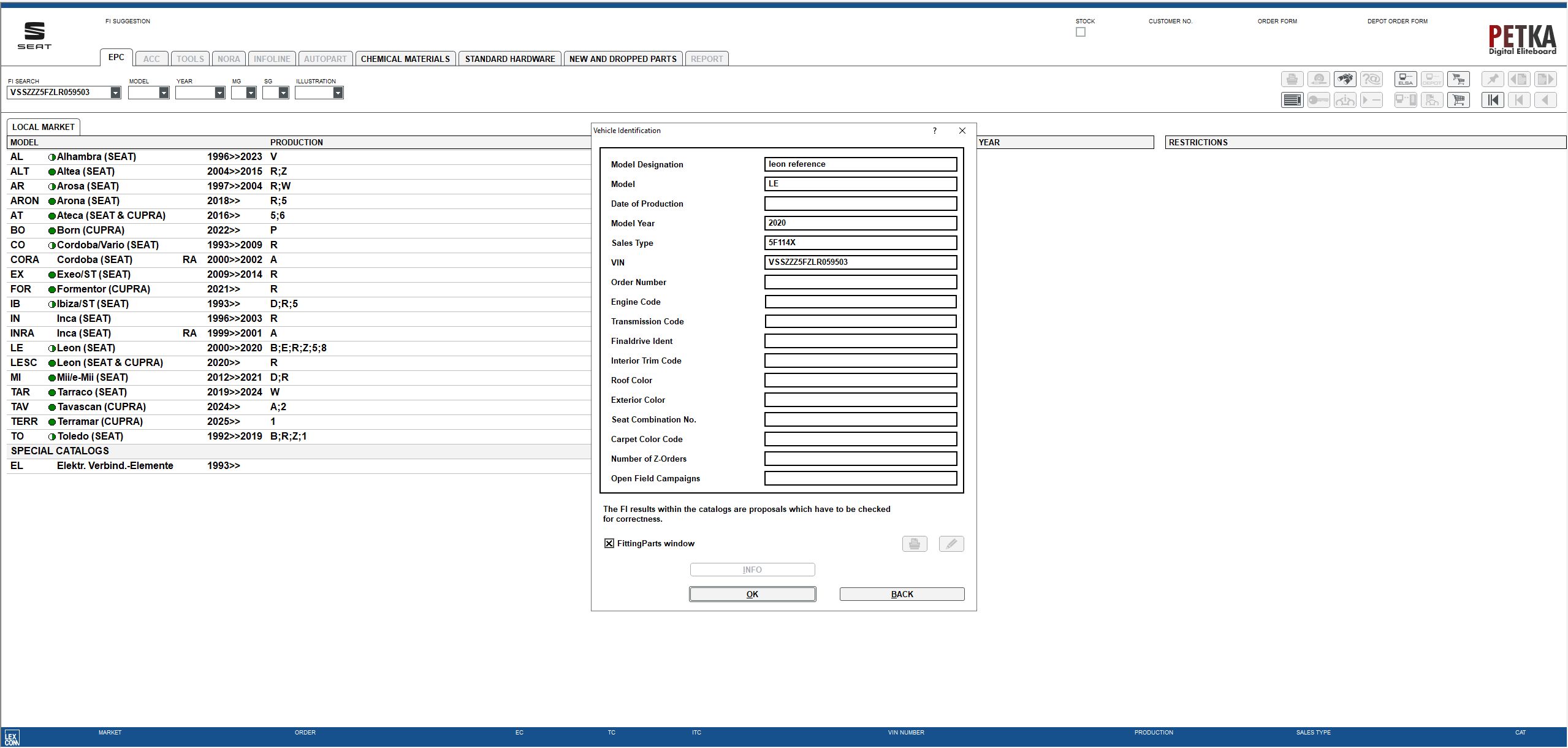
Task: Expand the FI SEARCH dropdown
Action: click(x=115, y=93)
